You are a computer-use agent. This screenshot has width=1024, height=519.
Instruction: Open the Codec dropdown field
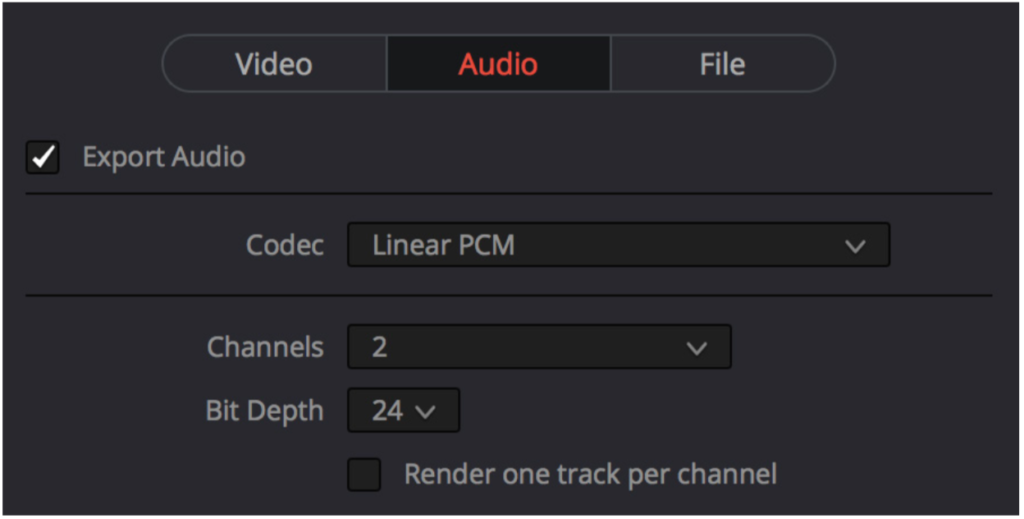click(x=618, y=245)
